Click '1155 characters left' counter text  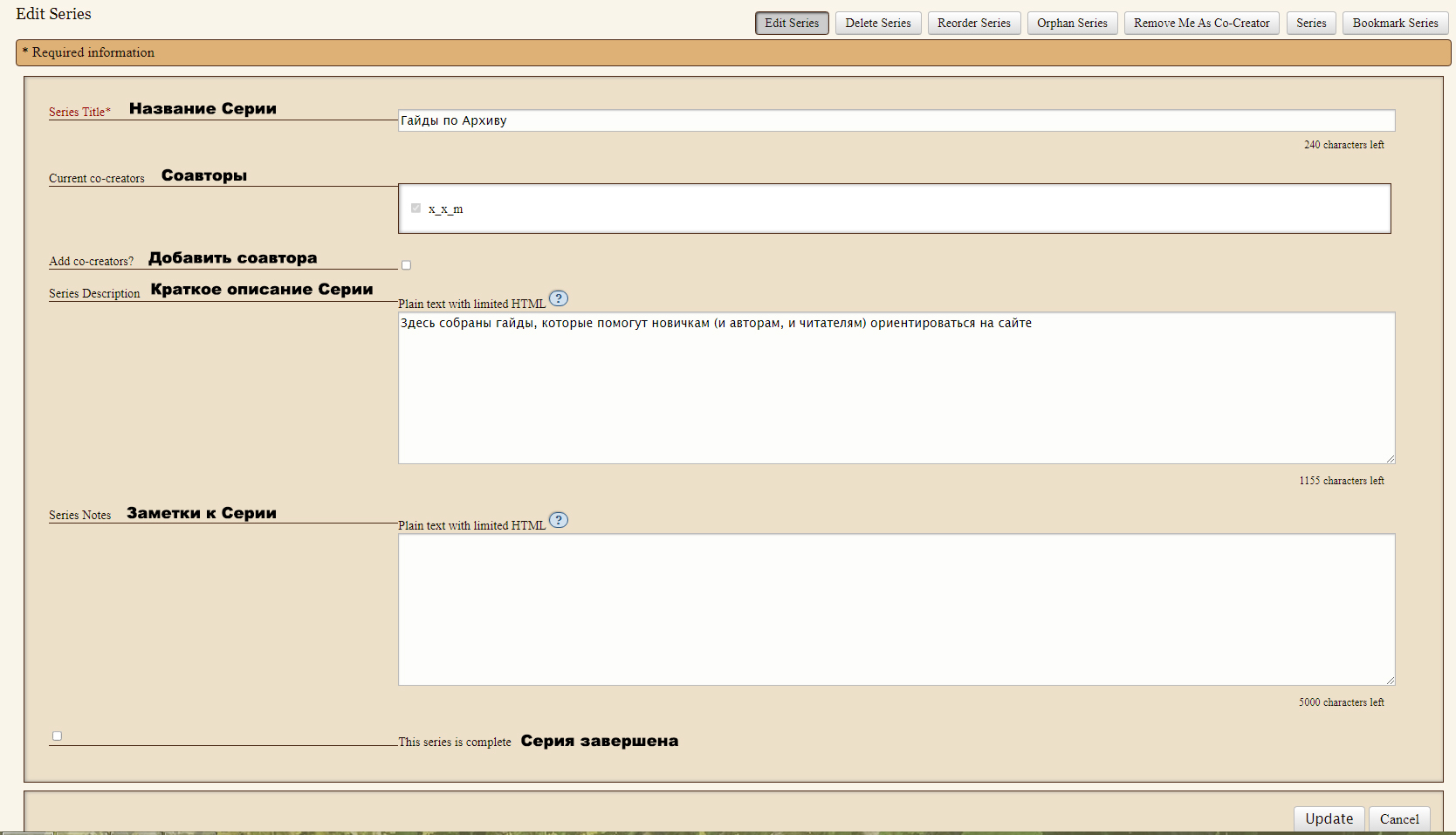tap(1342, 481)
